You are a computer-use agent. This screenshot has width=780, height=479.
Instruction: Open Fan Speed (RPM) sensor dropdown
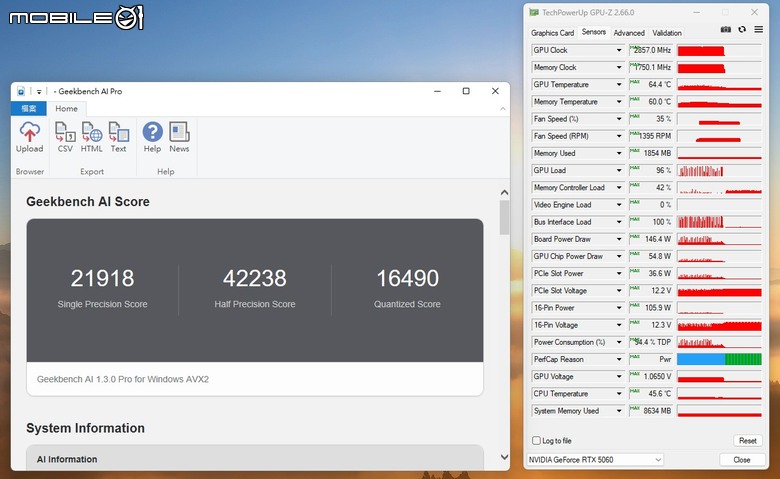click(619, 136)
